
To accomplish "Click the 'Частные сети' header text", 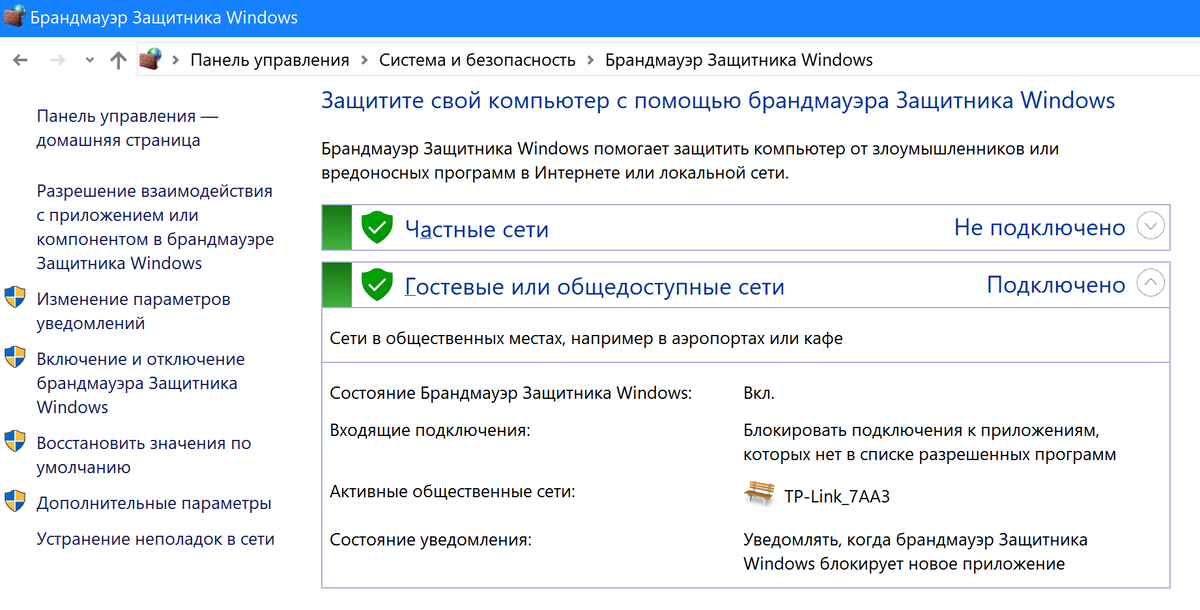I will [x=477, y=229].
